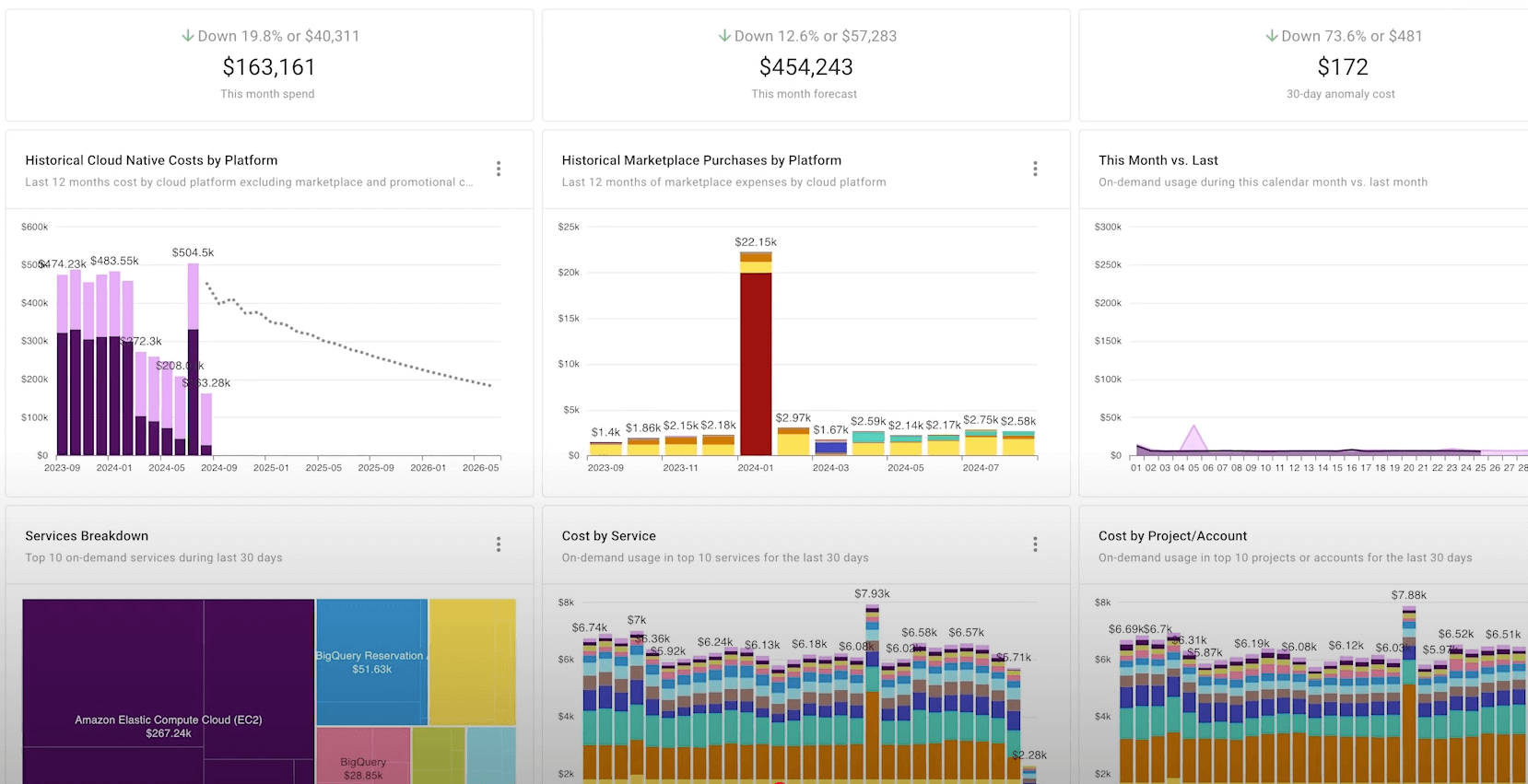Click the $7.93k peak bar in Cost by Service
The height and width of the screenshot is (784, 1528).
[x=872, y=693]
